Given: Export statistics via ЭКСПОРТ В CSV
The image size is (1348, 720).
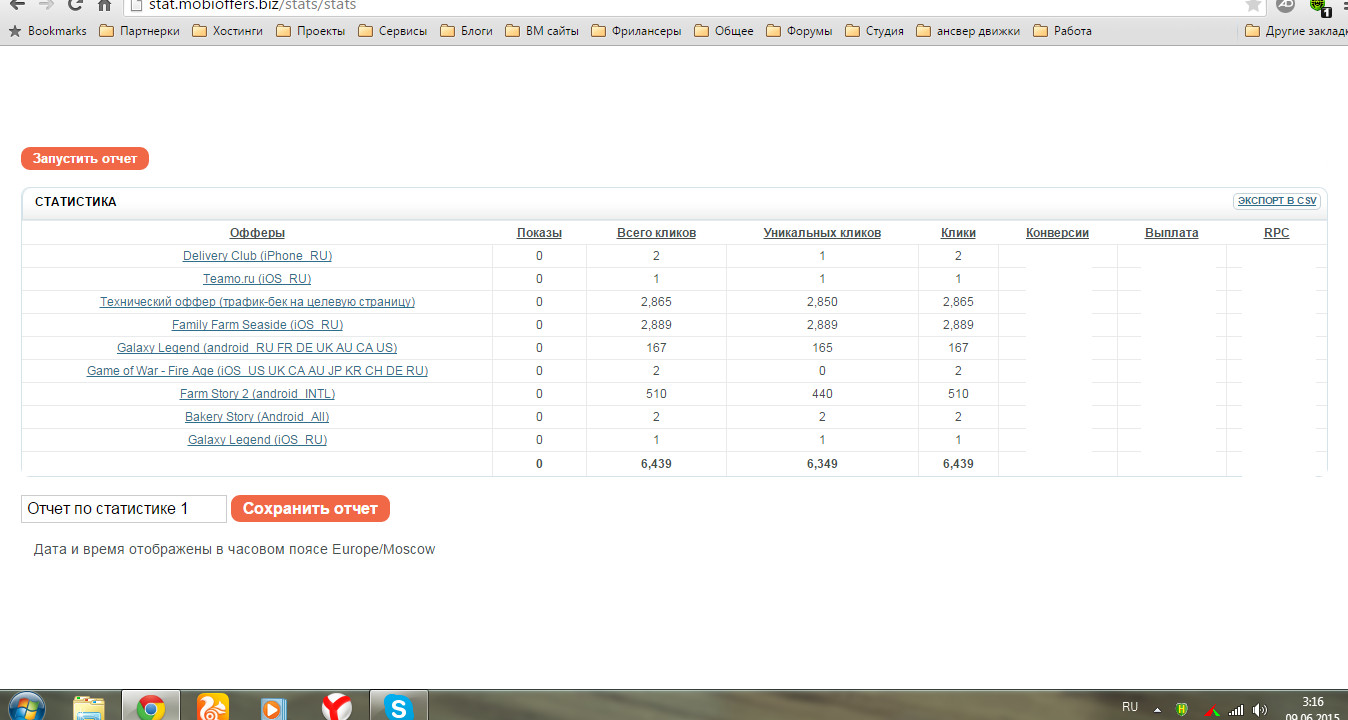Looking at the screenshot, I should point(1277,201).
